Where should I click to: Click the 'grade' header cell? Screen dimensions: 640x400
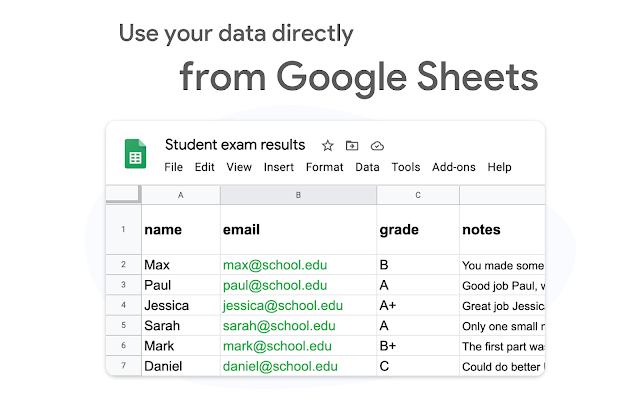pyautogui.click(x=418, y=229)
